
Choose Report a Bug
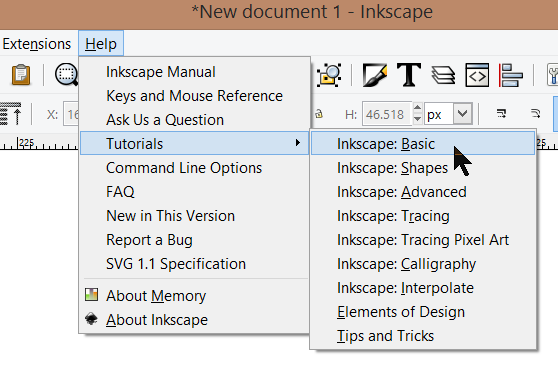(194, 240)
